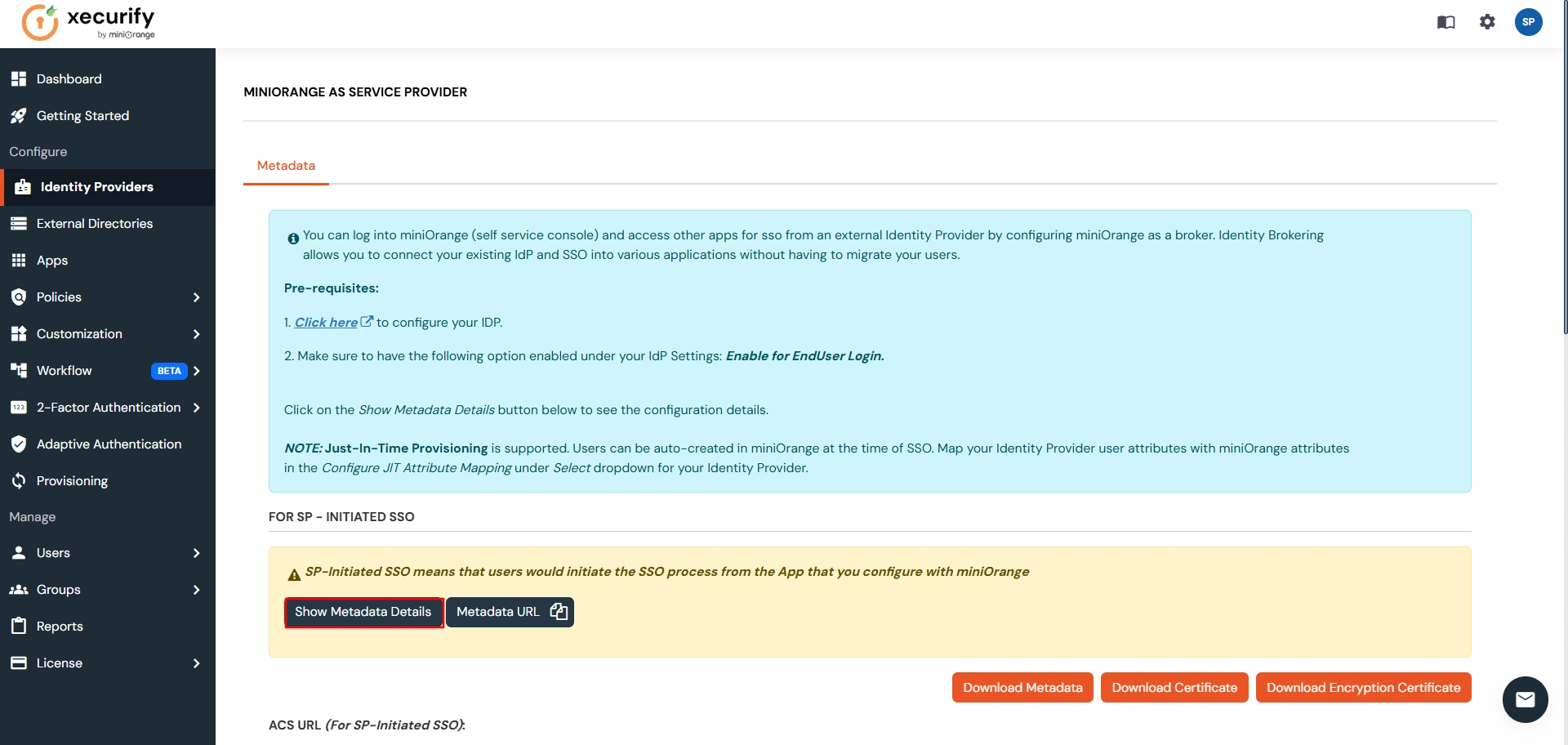Click 'Enable for EndUser Login.' text

tap(805, 355)
